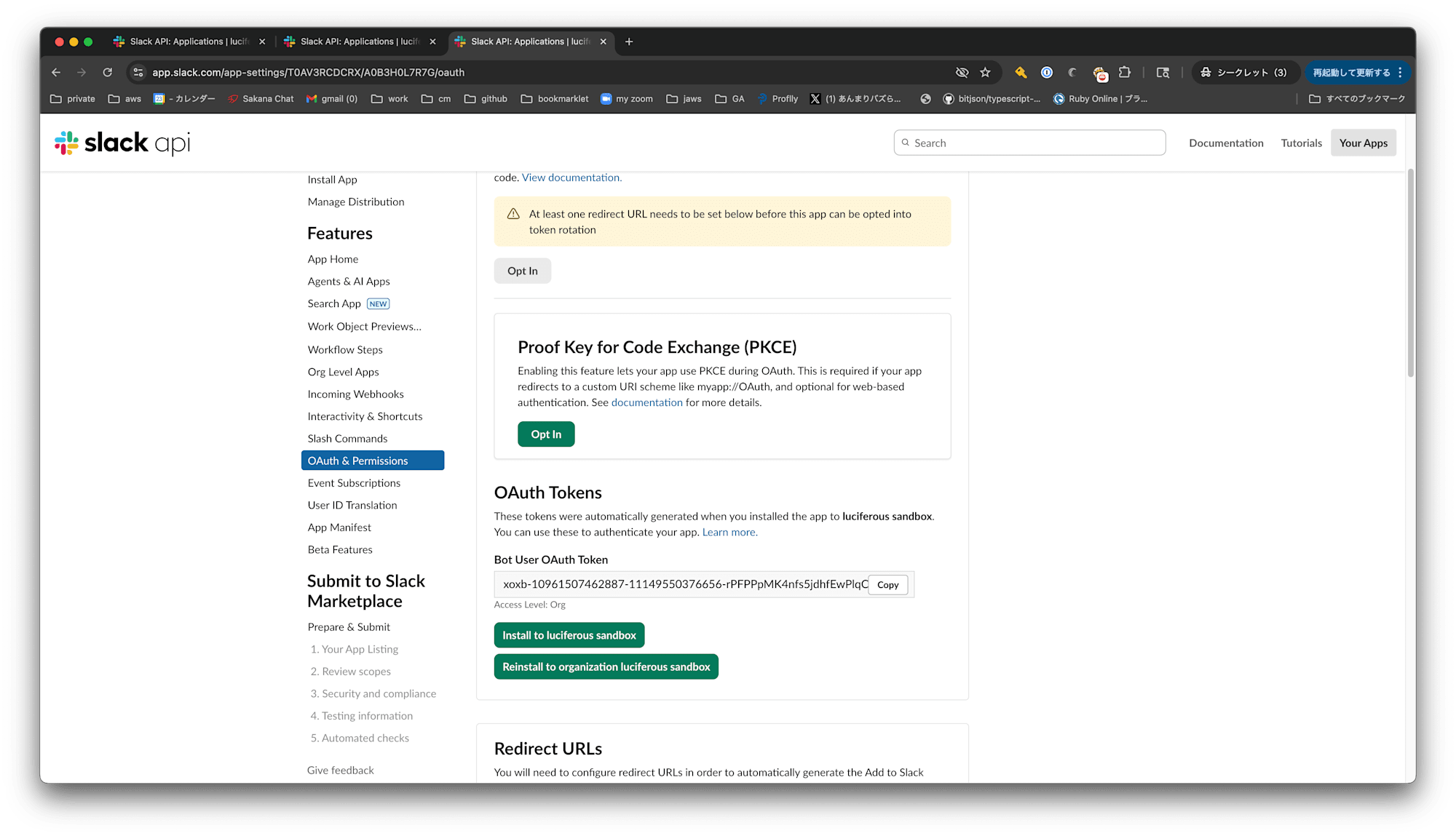Open the View documentation link
Screen dimensions: 1456x836
point(571,178)
